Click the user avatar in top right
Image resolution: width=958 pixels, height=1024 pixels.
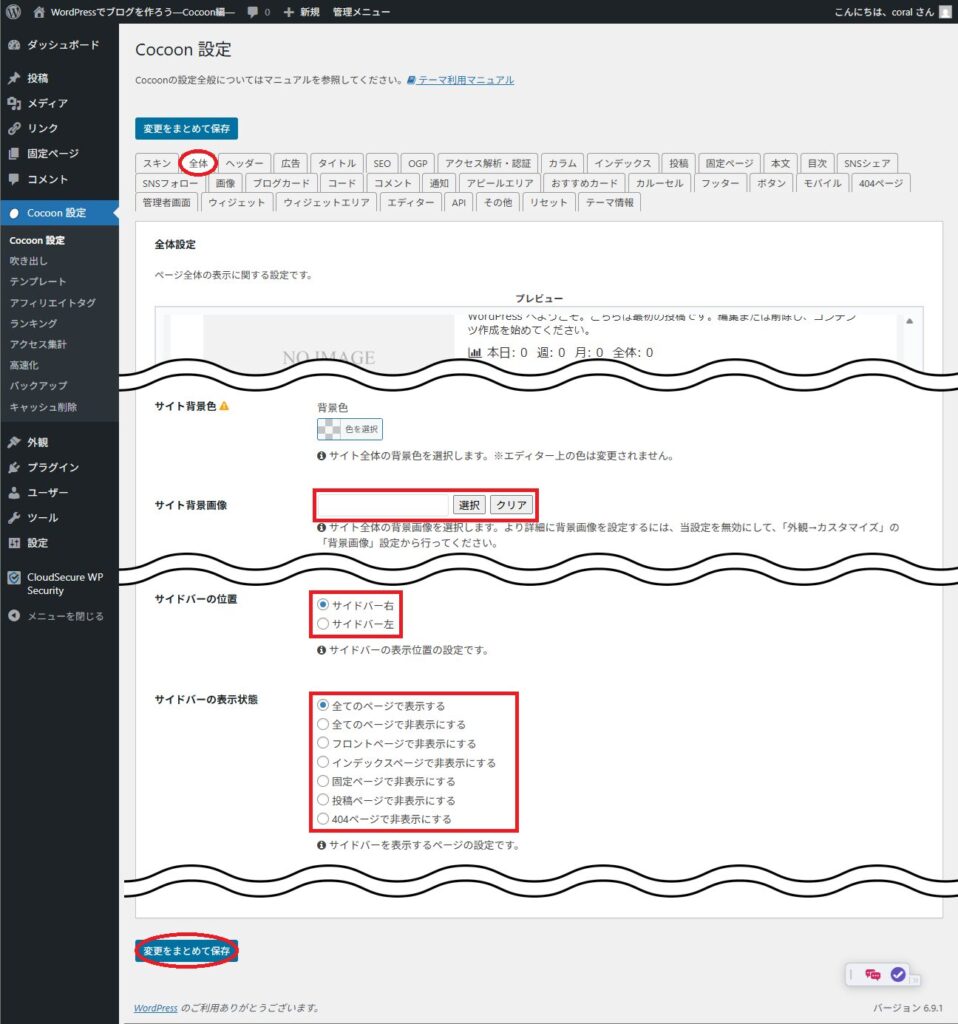[945, 12]
